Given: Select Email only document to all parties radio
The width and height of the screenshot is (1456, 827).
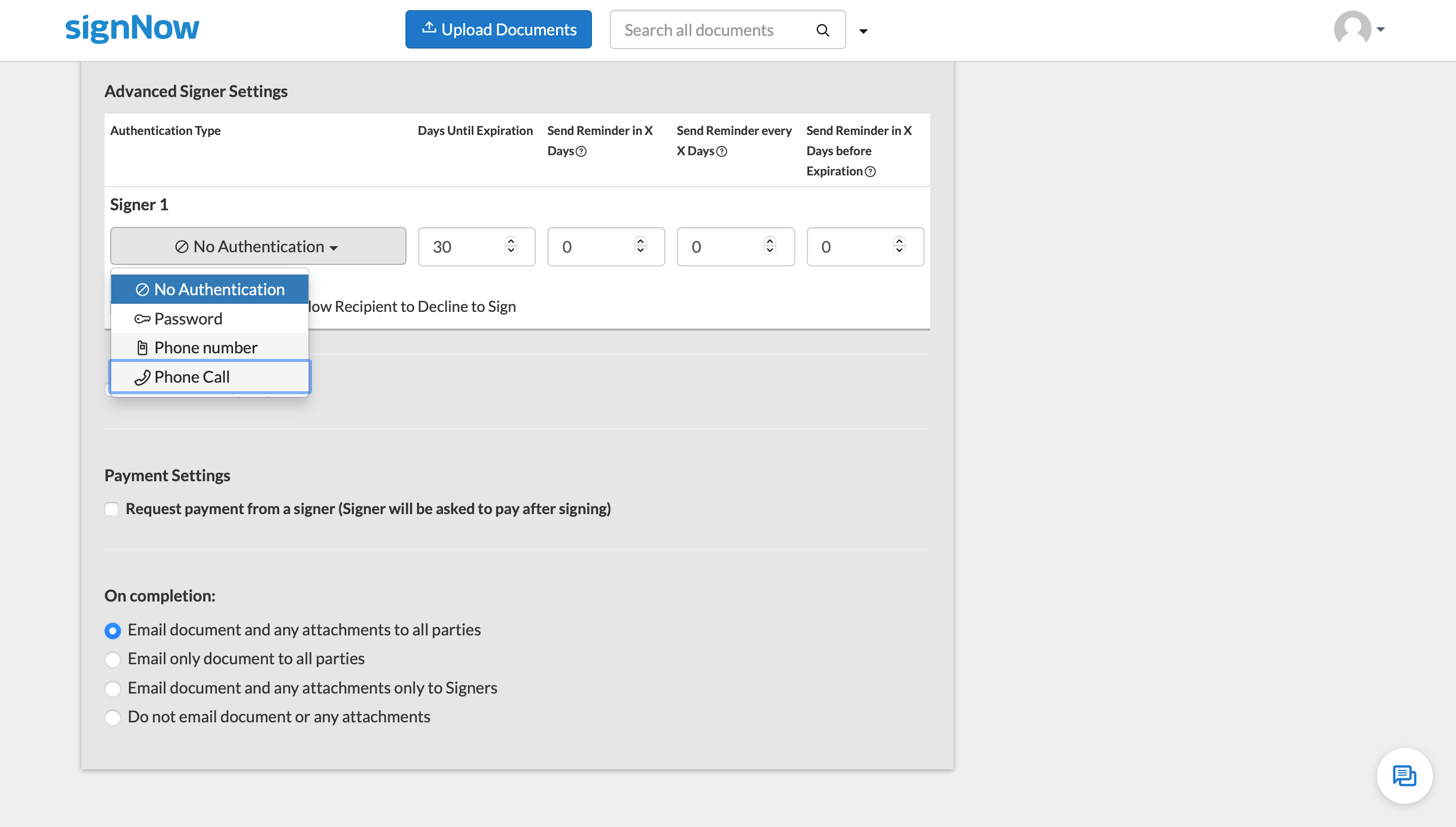Looking at the screenshot, I should pyautogui.click(x=112, y=659).
